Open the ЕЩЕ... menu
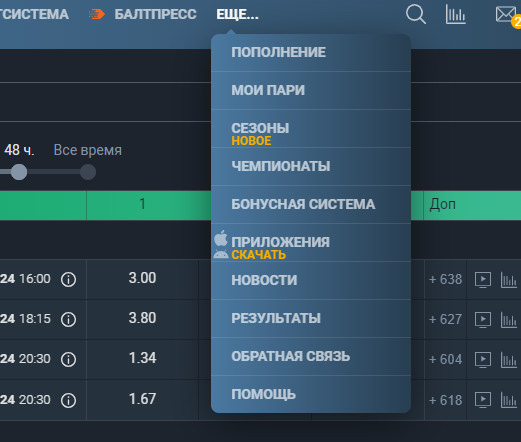The height and width of the screenshot is (442, 521). pos(237,15)
